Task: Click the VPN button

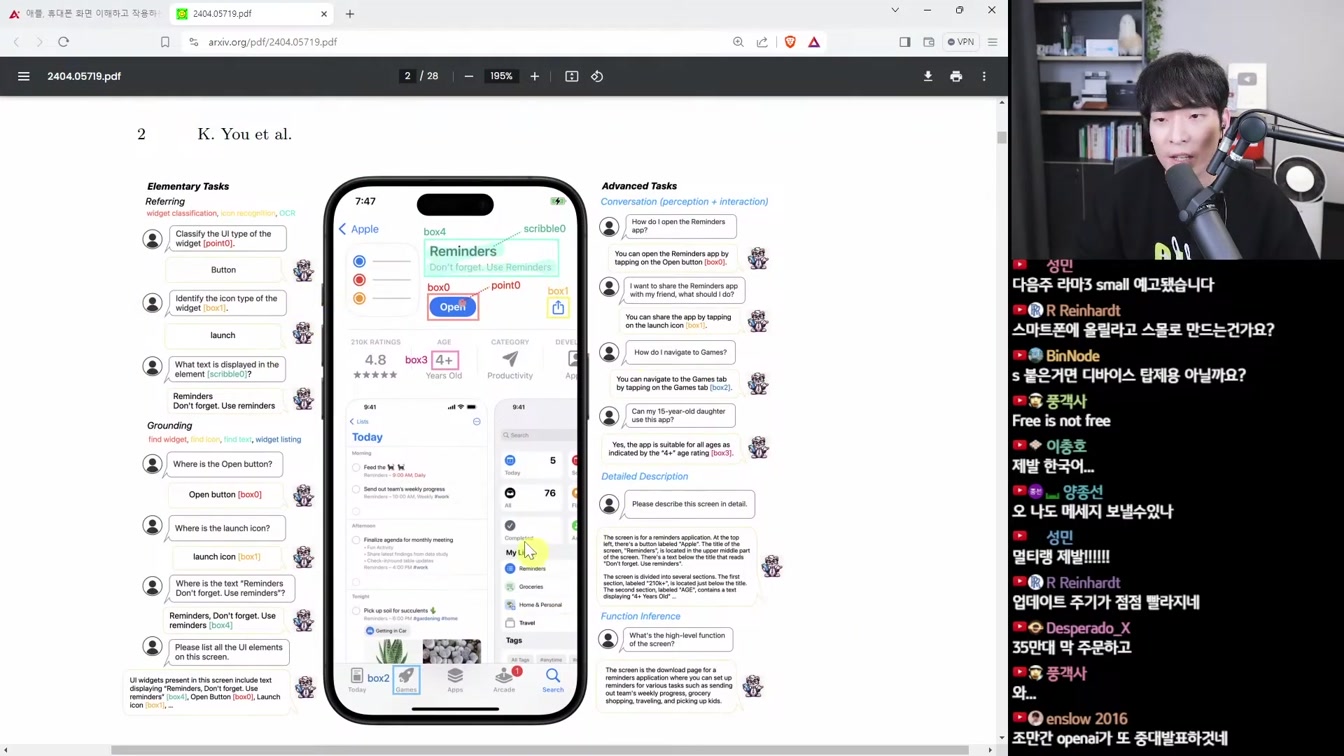Action: (x=961, y=42)
